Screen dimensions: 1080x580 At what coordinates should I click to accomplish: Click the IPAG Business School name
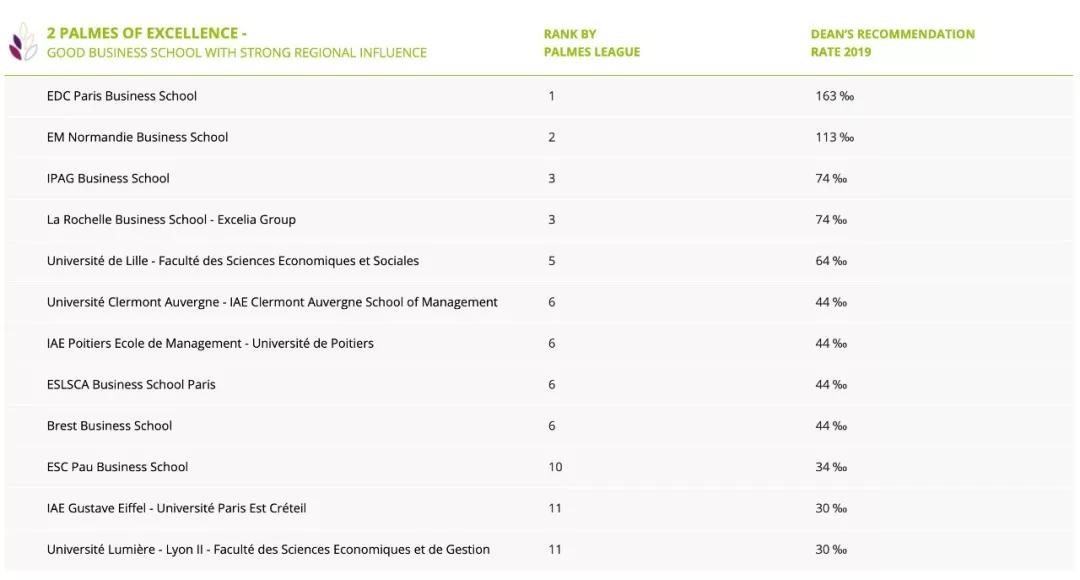click(x=108, y=178)
